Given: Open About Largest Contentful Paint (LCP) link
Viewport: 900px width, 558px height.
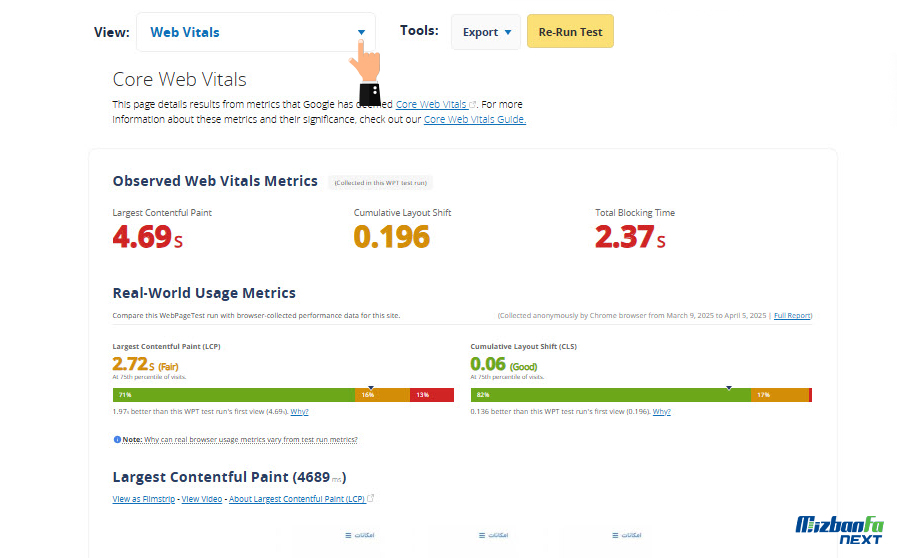Looking at the screenshot, I should 297,498.
